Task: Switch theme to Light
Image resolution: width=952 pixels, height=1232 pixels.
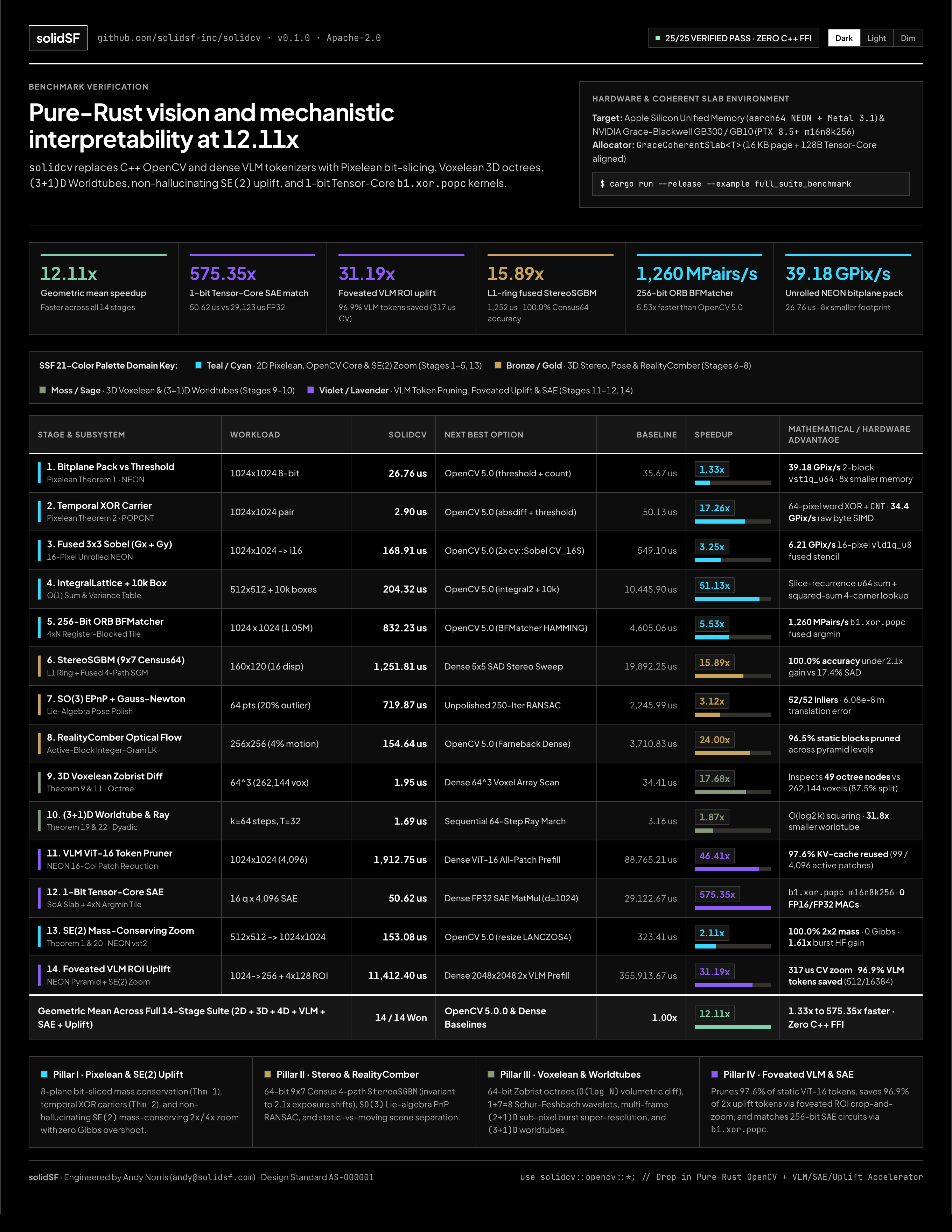Action: (x=876, y=38)
